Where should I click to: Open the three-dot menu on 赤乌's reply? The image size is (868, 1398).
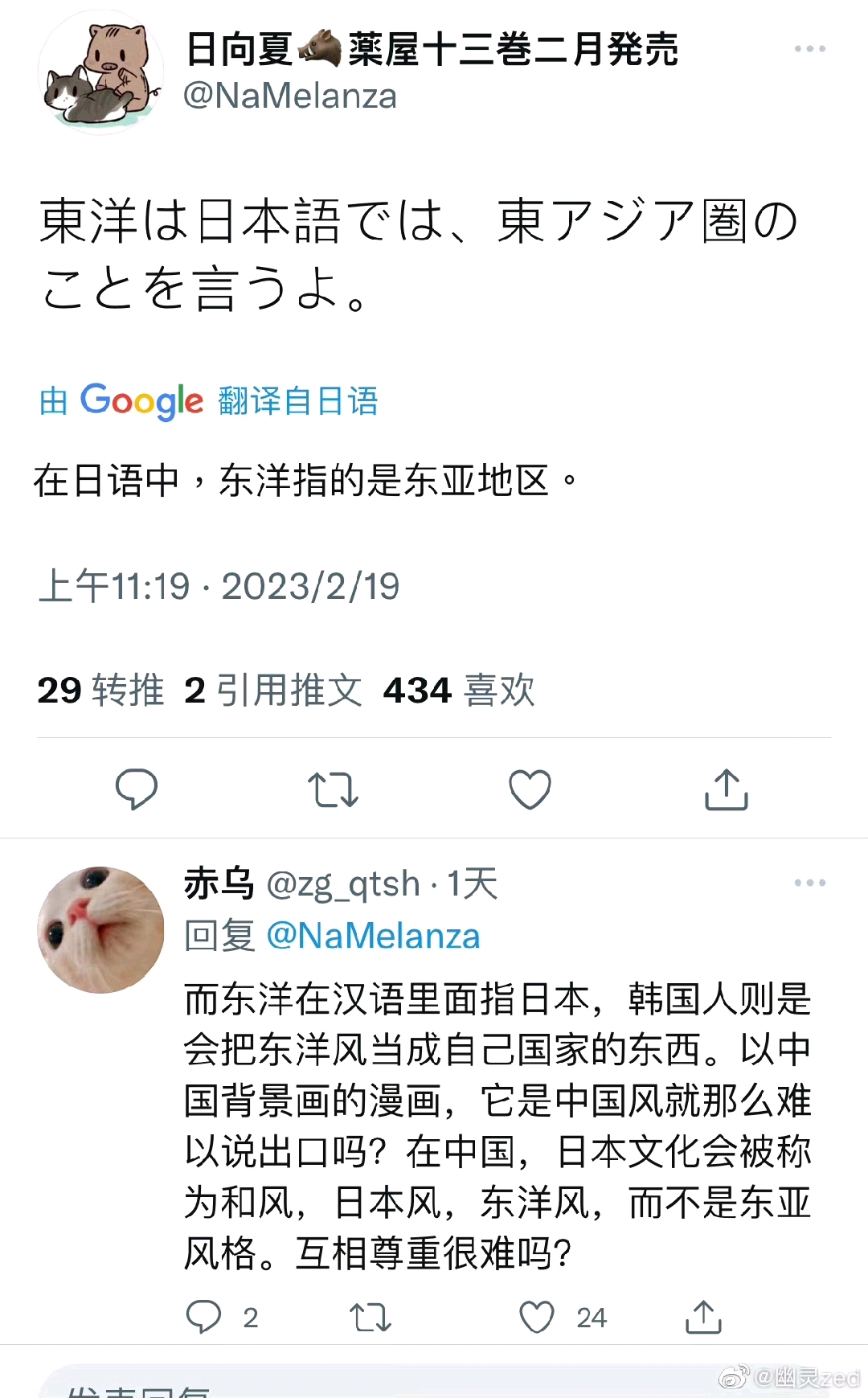(809, 883)
